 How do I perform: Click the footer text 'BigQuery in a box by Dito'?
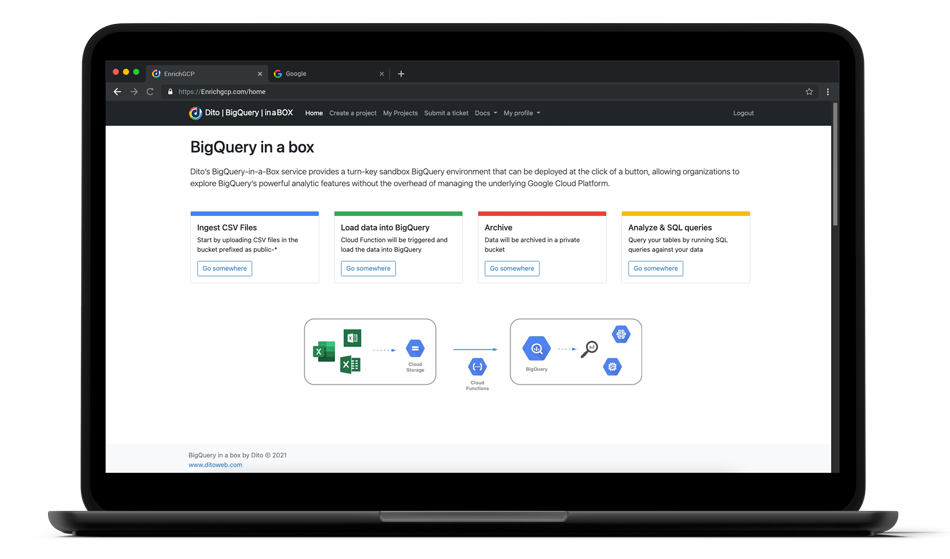[x=225, y=455]
